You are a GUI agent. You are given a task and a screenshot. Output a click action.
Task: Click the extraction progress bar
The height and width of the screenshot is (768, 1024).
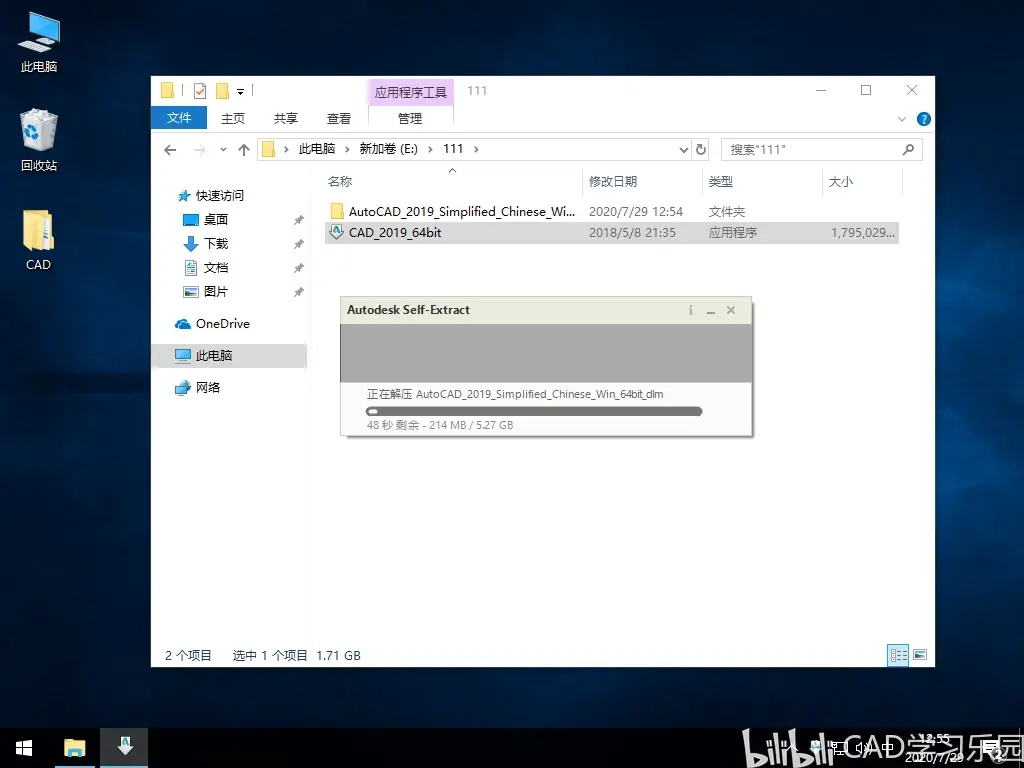(534, 411)
